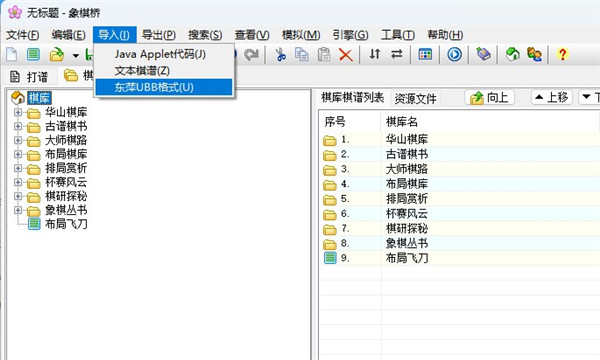Viewport: 600px width, 360px height.
Task: Switch to the 棋库棋谱列表 tab
Action: click(352, 98)
